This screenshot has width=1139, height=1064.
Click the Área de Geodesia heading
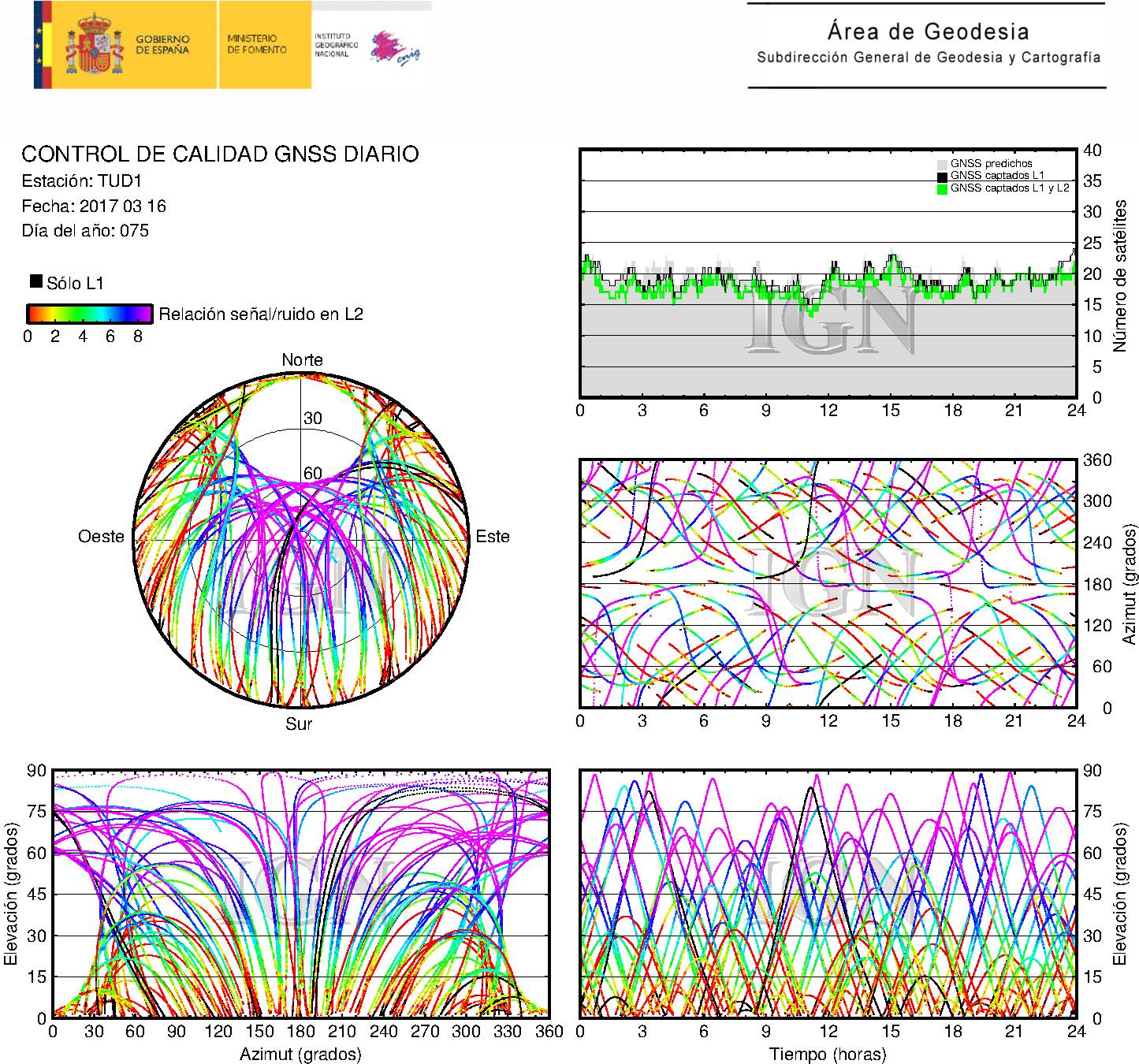pyautogui.click(x=928, y=32)
